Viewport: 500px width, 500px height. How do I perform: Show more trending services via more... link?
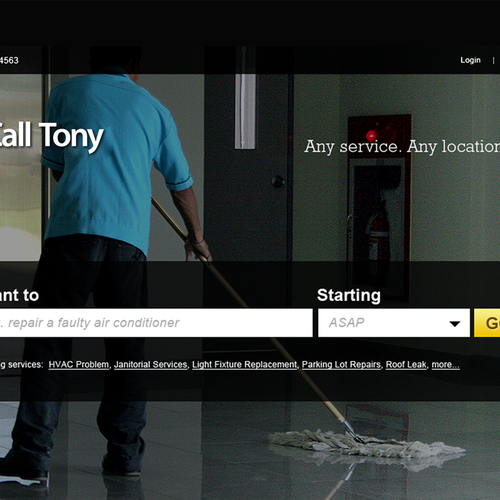coord(445,365)
